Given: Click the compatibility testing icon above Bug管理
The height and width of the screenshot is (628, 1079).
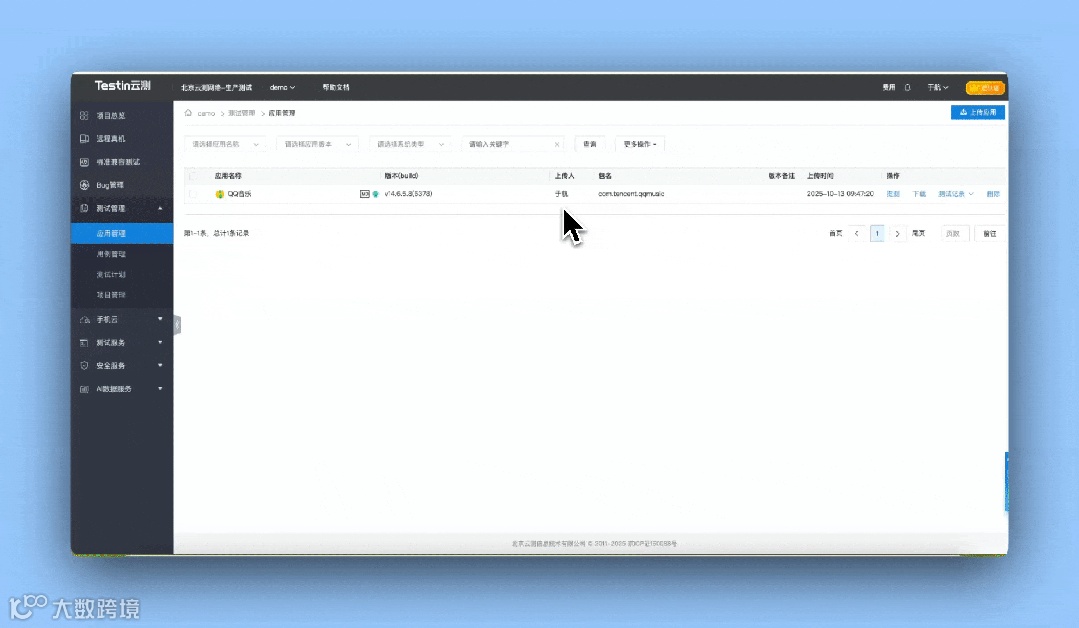Looking at the screenshot, I should coord(84,162).
